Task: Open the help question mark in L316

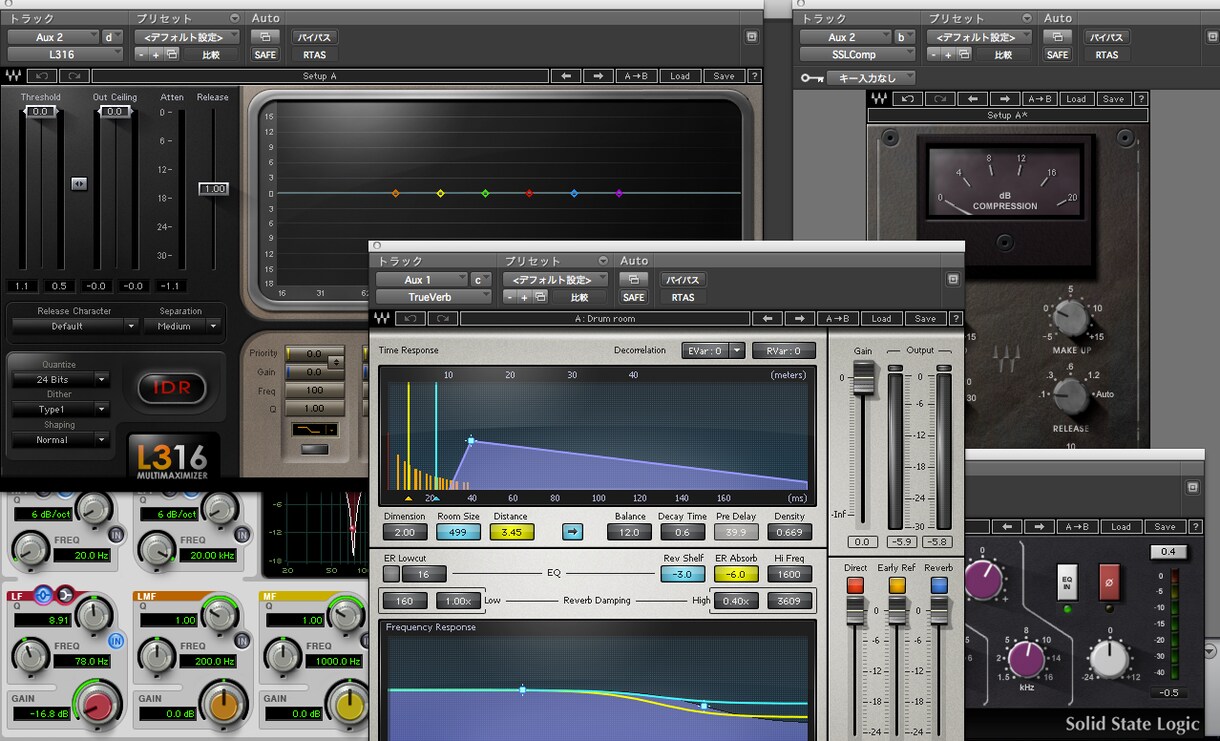Action: tap(754, 76)
